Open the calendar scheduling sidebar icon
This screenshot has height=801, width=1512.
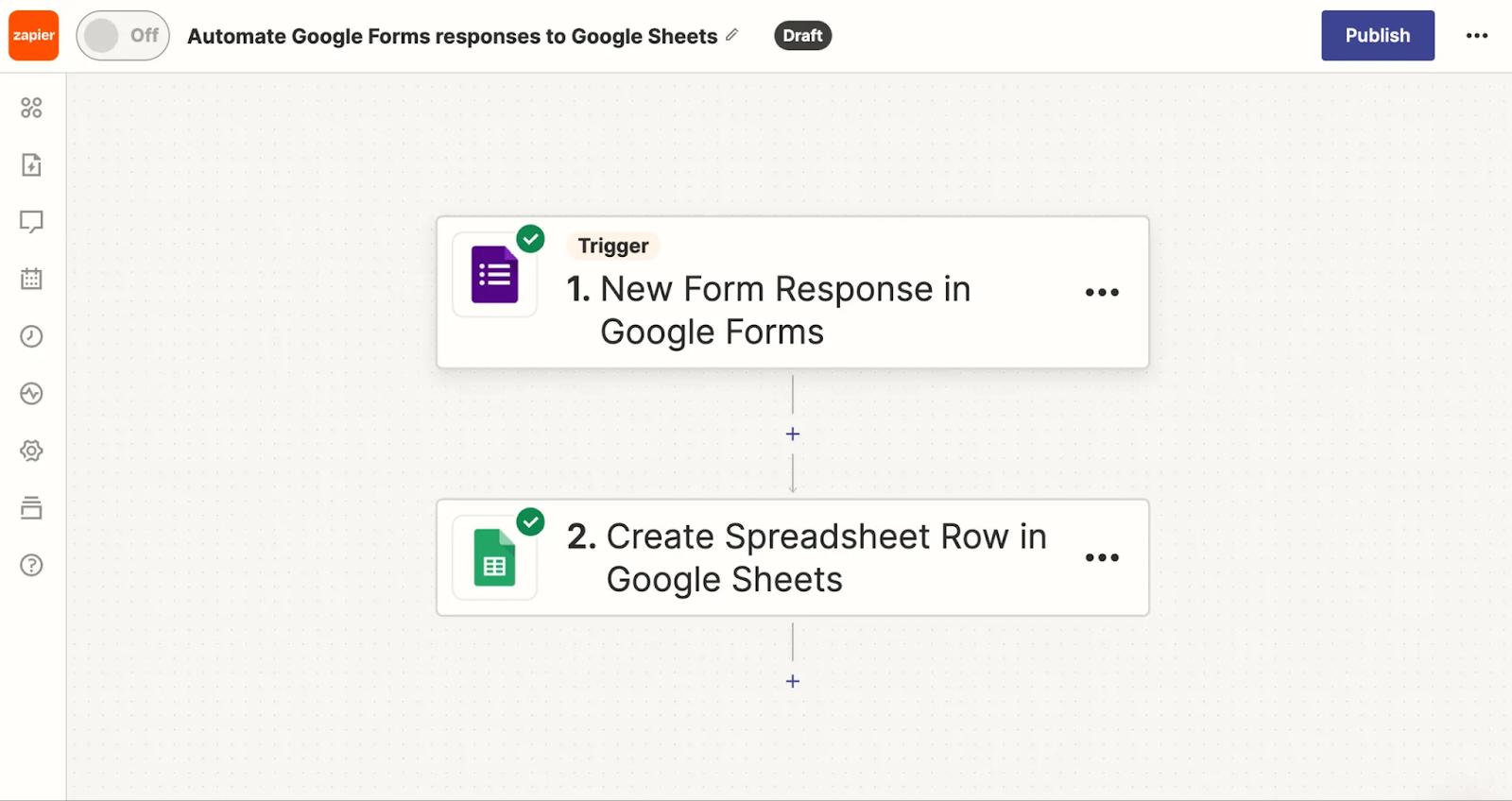click(31, 279)
